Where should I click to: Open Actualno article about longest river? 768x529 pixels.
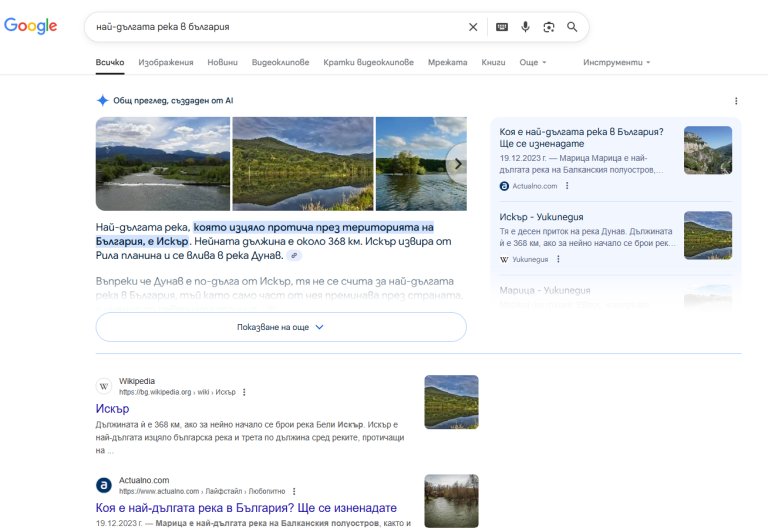(246, 508)
